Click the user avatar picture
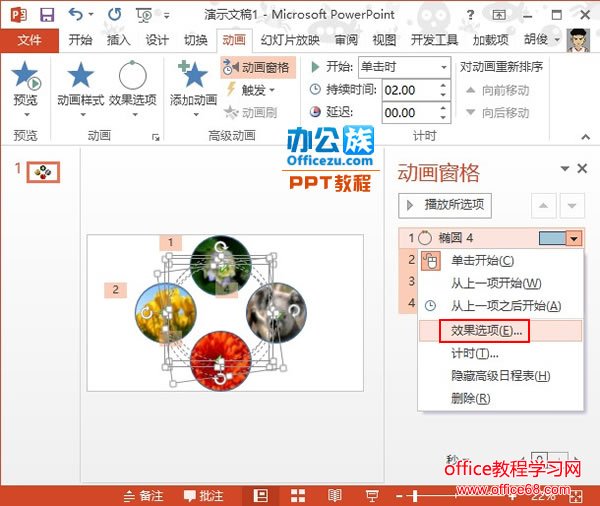The image size is (600, 506). pyautogui.click(x=578, y=40)
